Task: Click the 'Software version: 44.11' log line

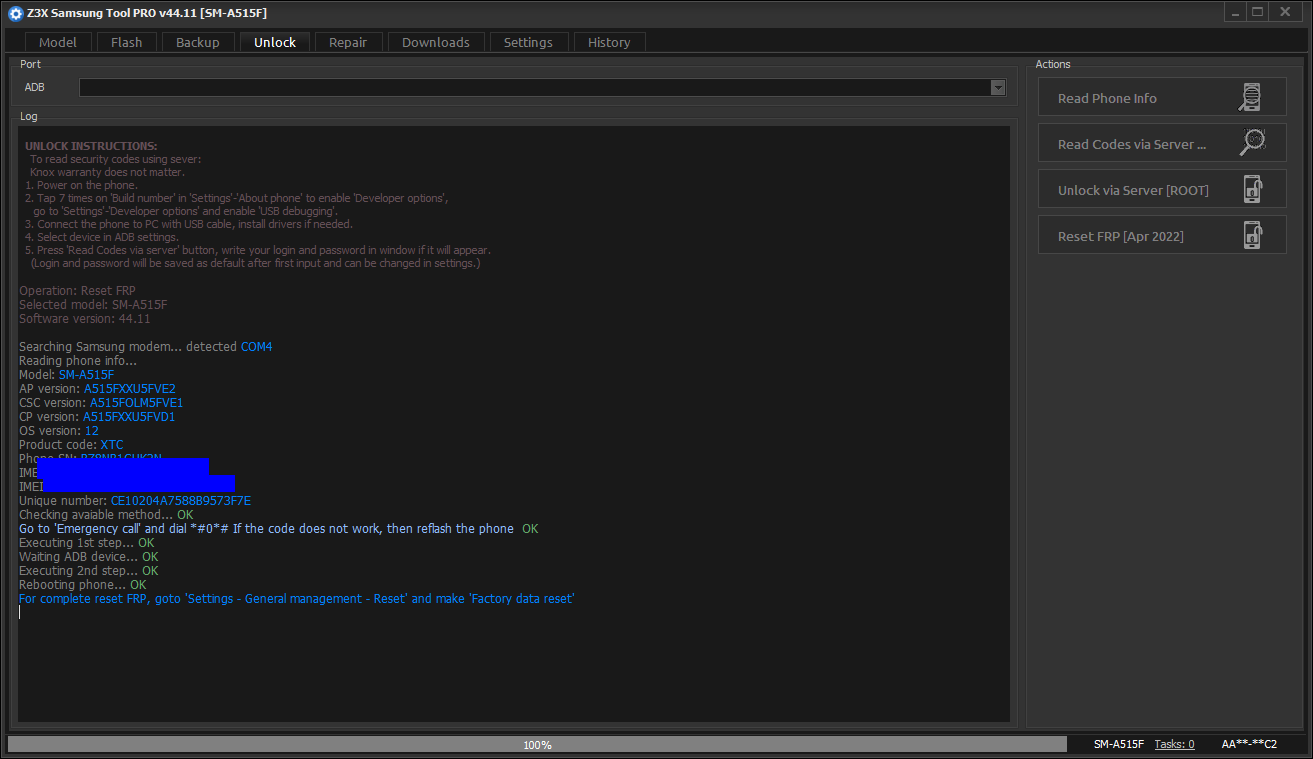Action: coord(85,319)
